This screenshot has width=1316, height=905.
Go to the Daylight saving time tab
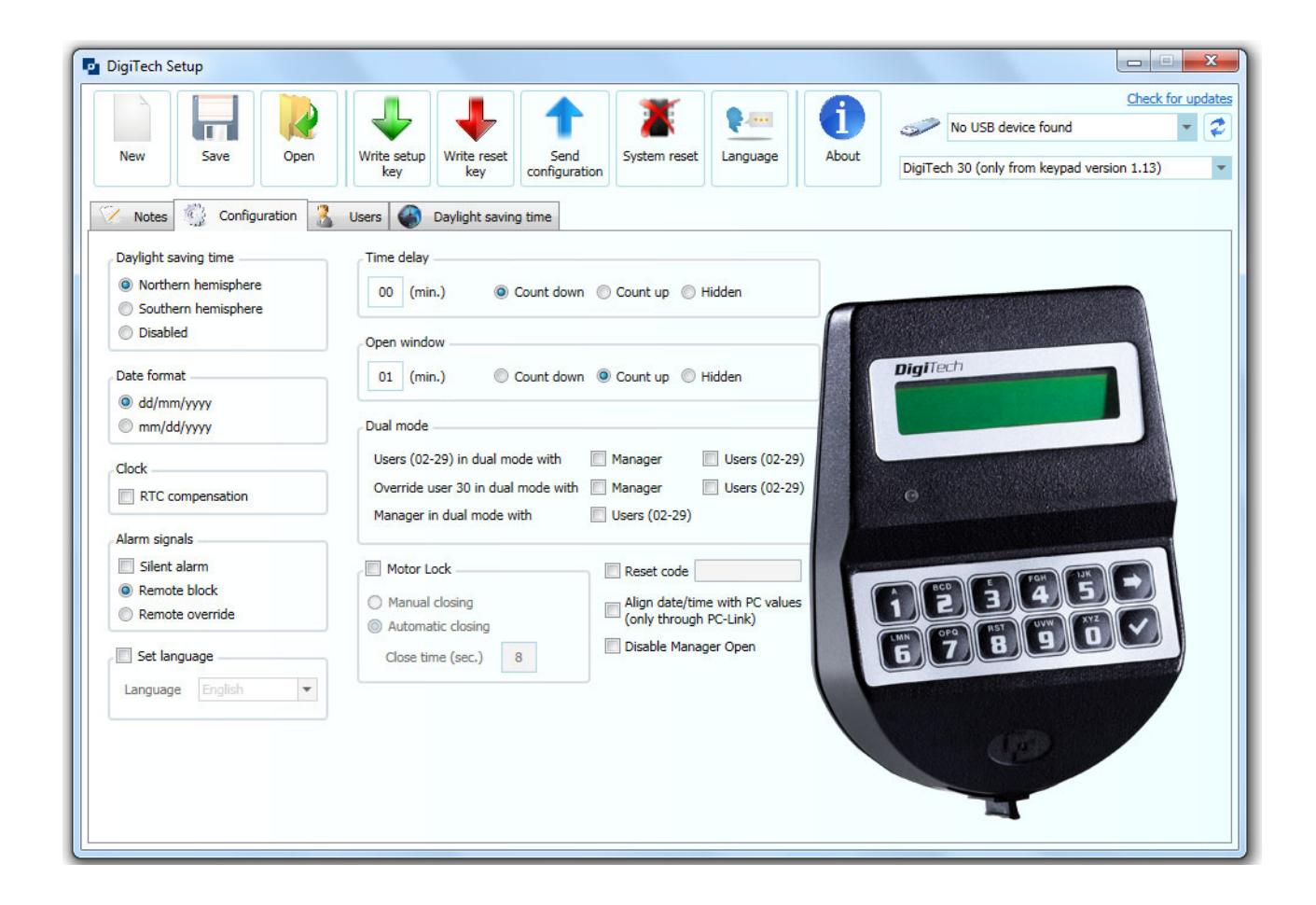475,216
